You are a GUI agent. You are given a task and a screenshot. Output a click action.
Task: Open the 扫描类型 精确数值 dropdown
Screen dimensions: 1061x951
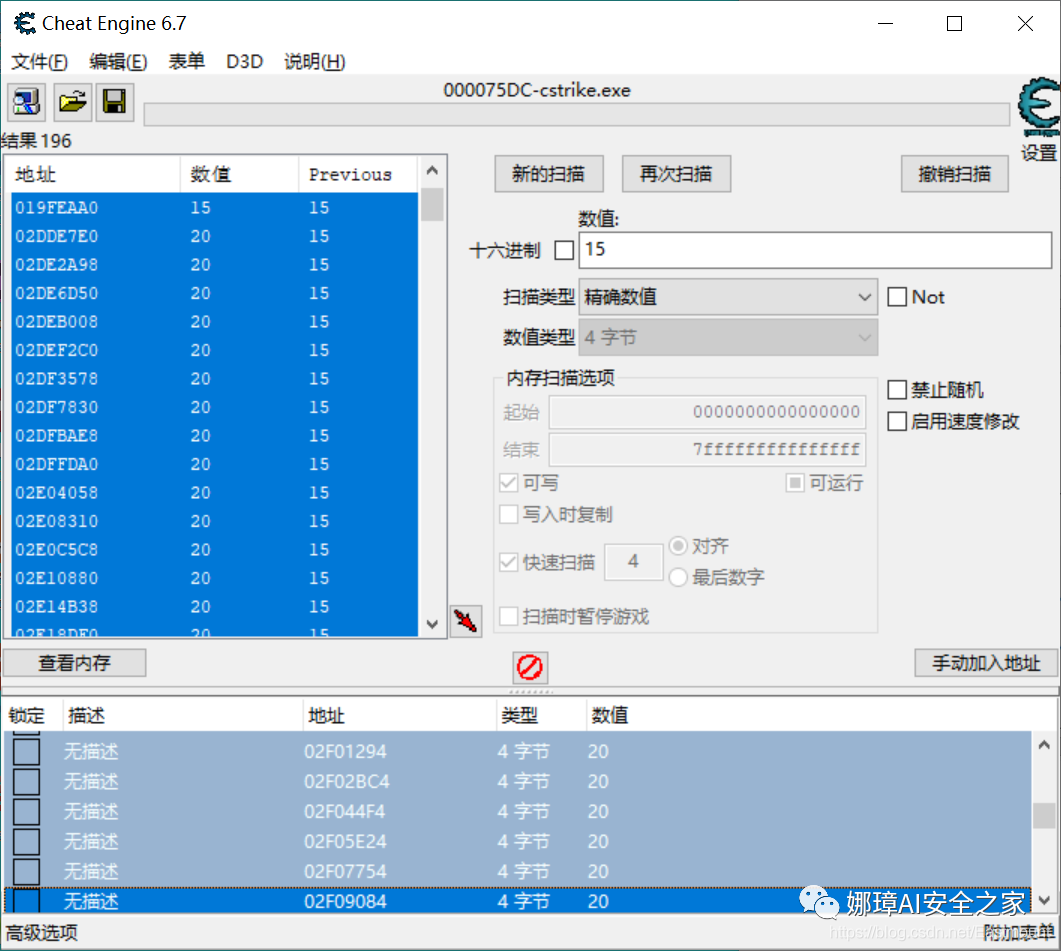pos(728,297)
